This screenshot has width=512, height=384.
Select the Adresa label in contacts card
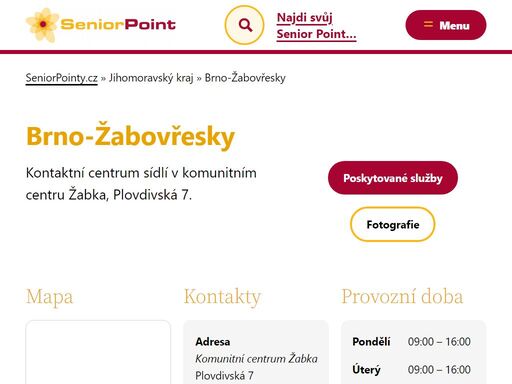point(213,342)
